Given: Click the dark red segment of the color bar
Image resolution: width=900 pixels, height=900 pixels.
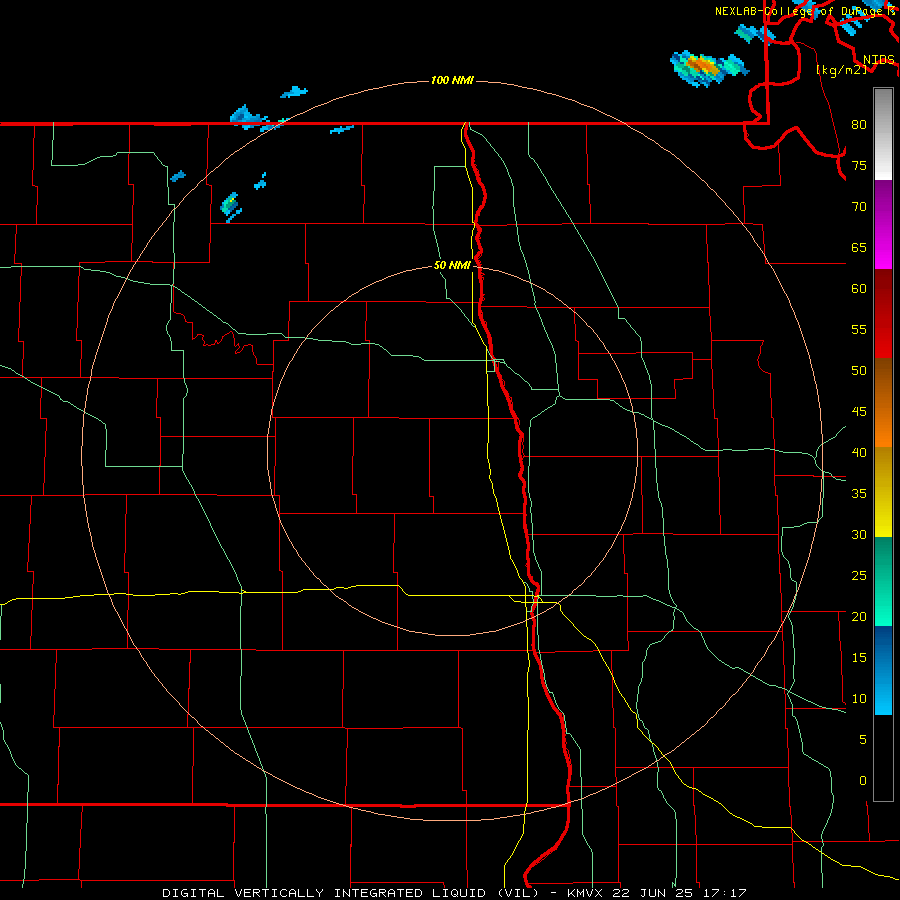Looking at the screenshot, I should 883,313.
